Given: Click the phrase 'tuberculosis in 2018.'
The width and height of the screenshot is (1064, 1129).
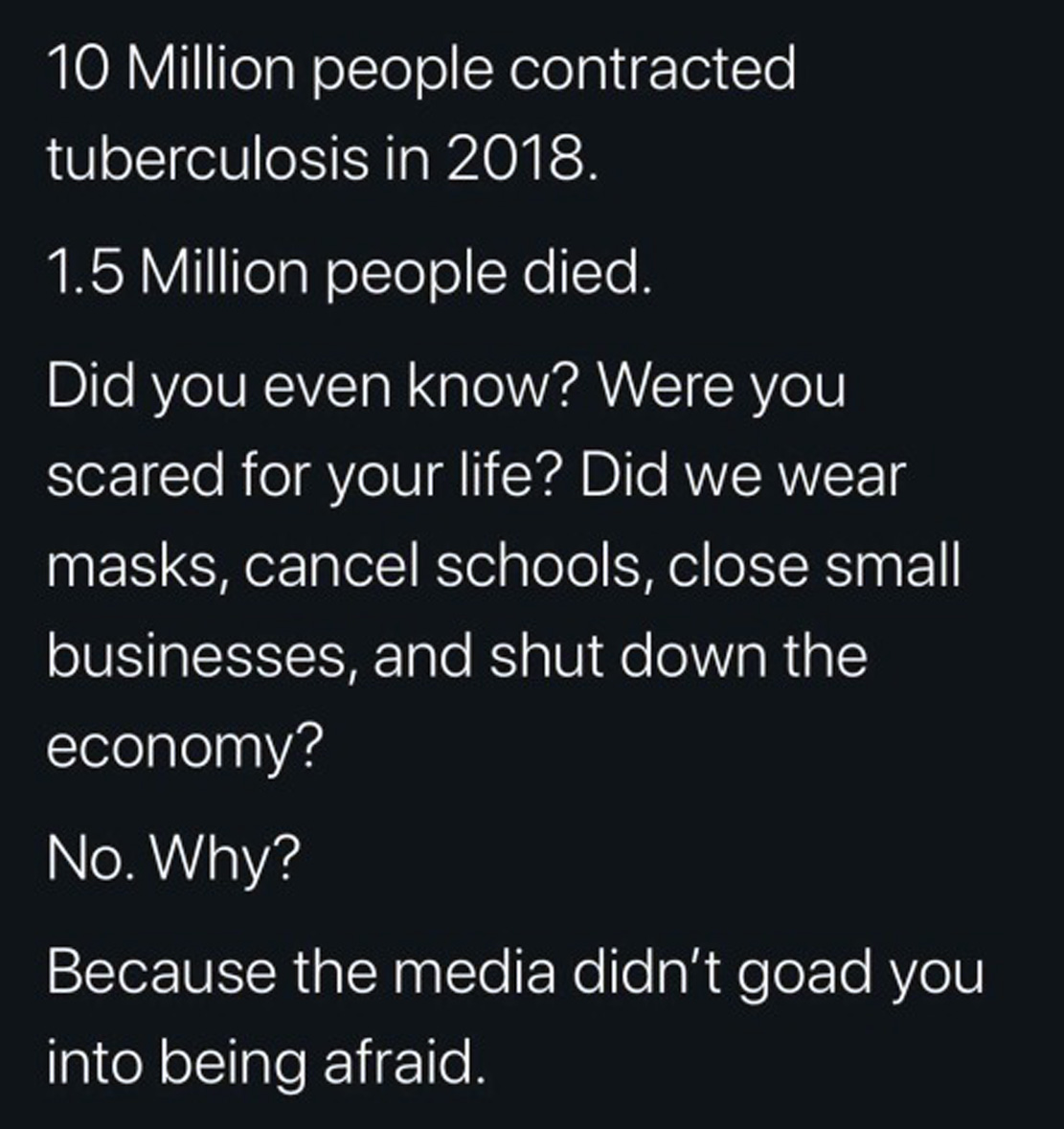Looking at the screenshot, I should tap(323, 158).
